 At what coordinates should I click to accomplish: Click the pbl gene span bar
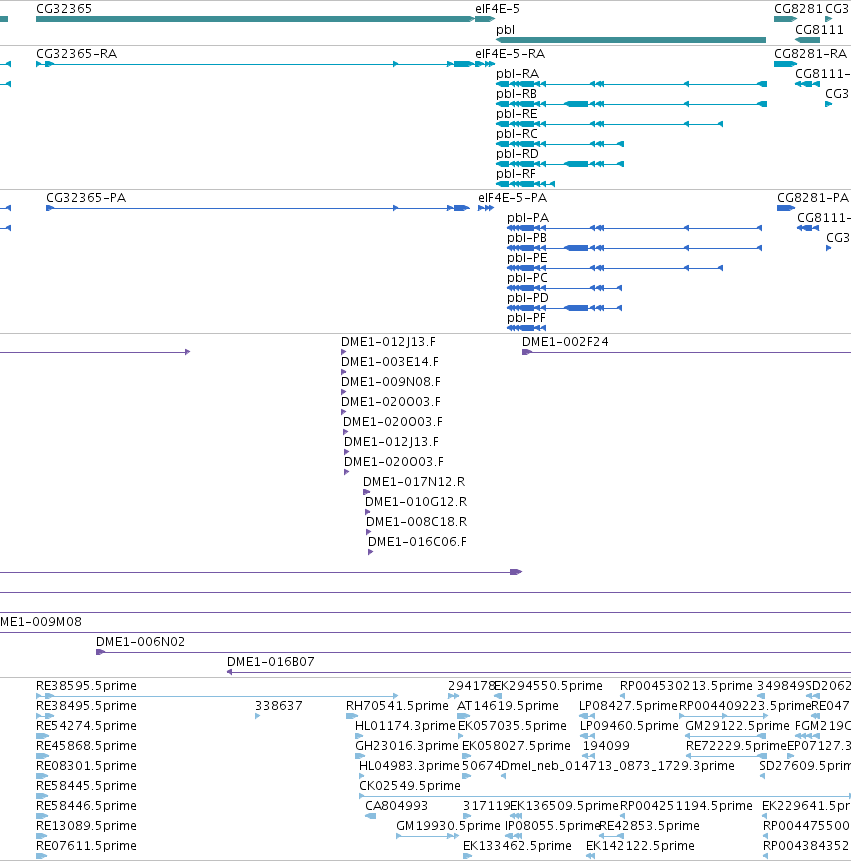631,40
